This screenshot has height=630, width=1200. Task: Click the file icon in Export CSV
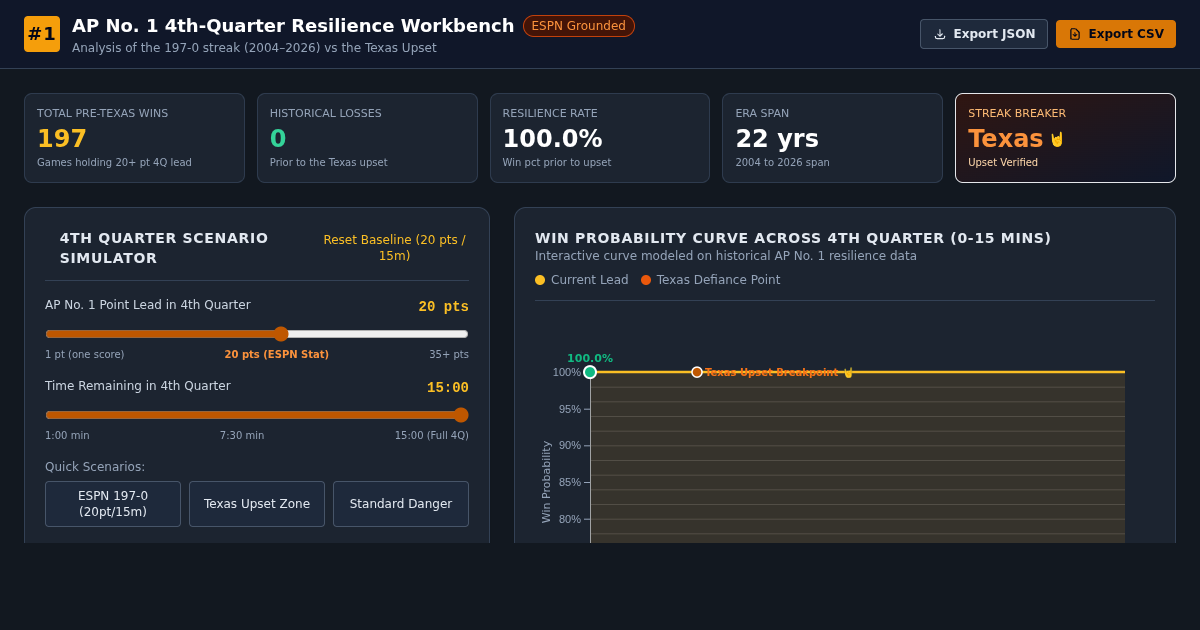click(x=1075, y=34)
